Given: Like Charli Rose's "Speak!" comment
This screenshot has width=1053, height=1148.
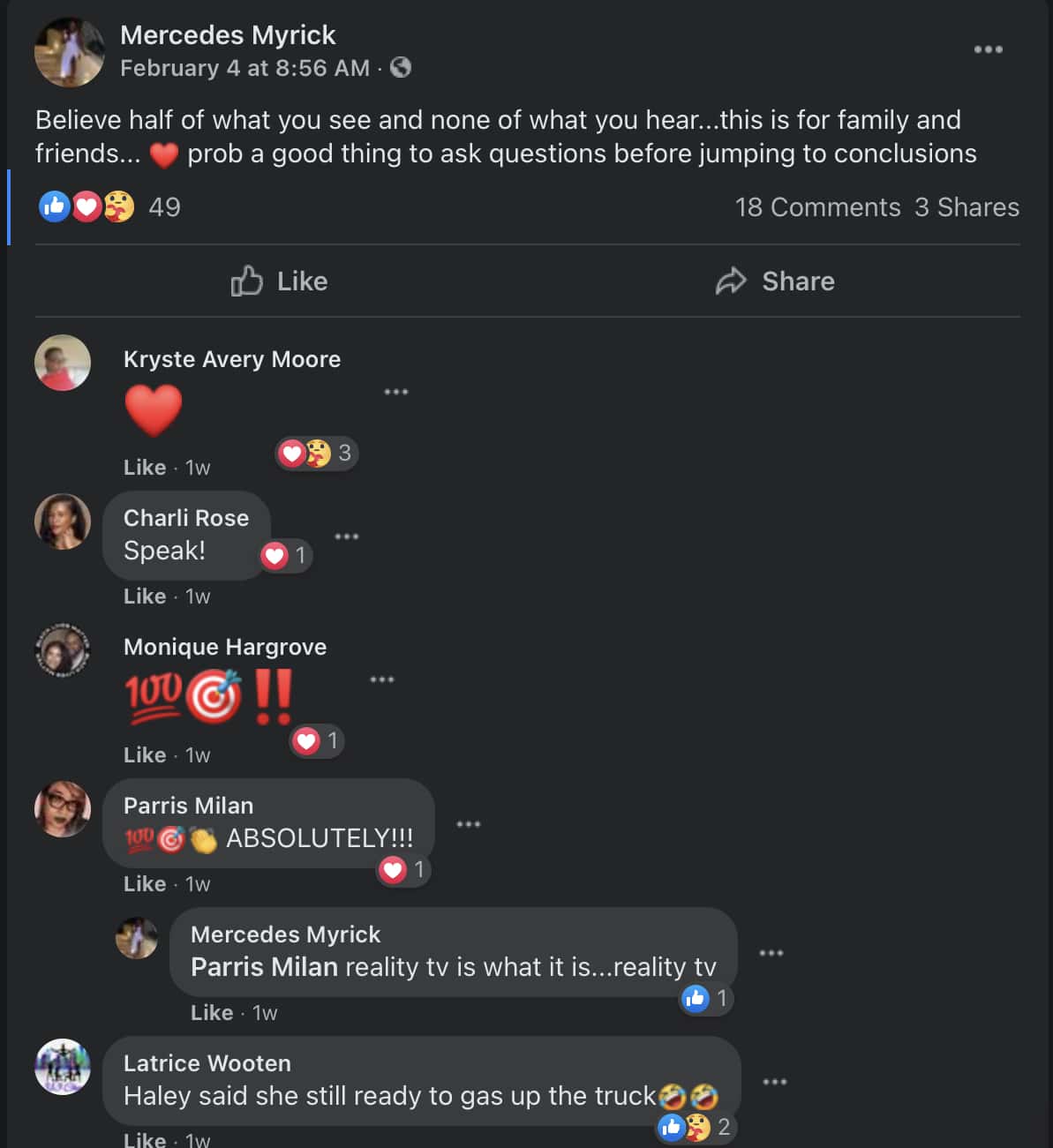Looking at the screenshot, I should (x=145, y=597).
